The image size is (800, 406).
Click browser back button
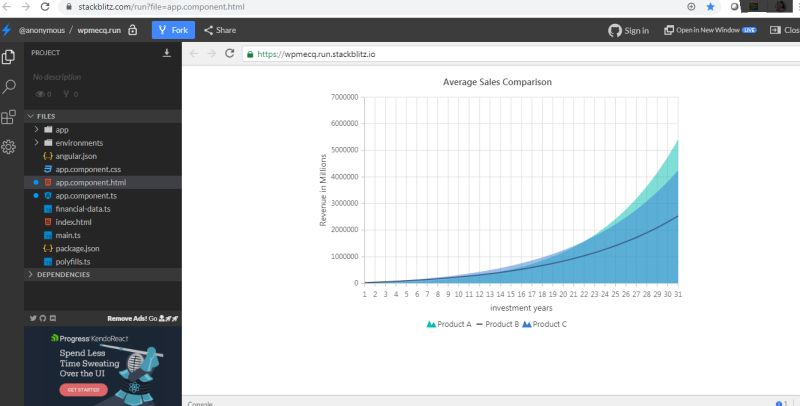pyautogui.click(x=7, y=7)
